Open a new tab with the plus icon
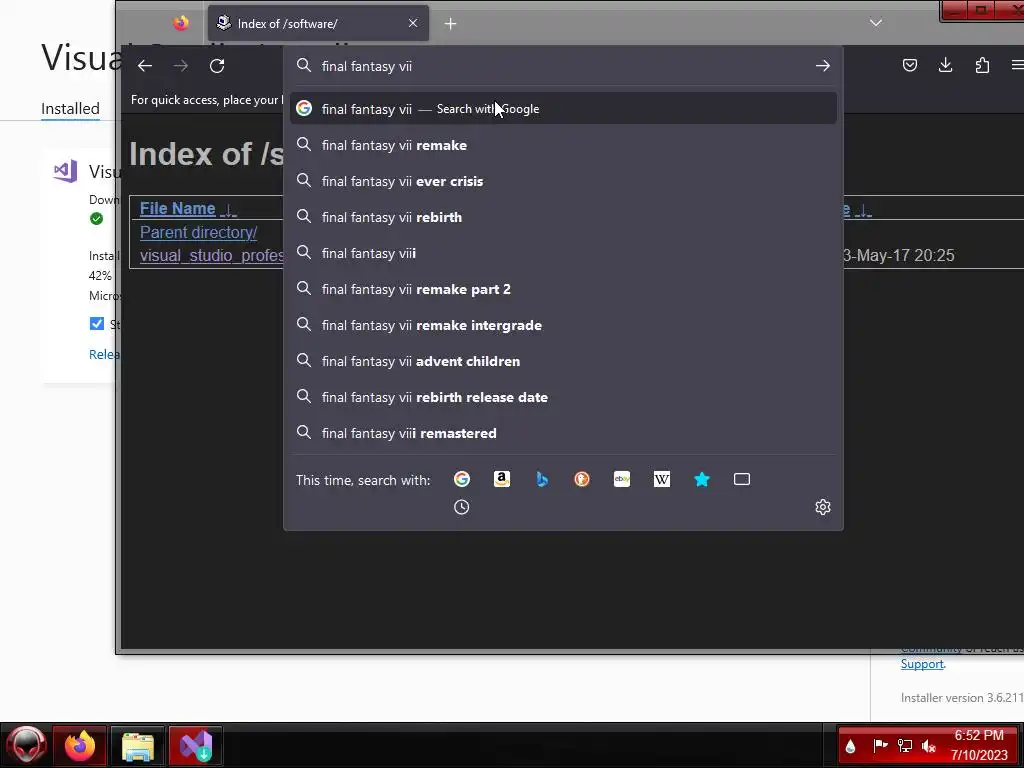The width and height of the screenshot is (1024, 768). (450, 24)
